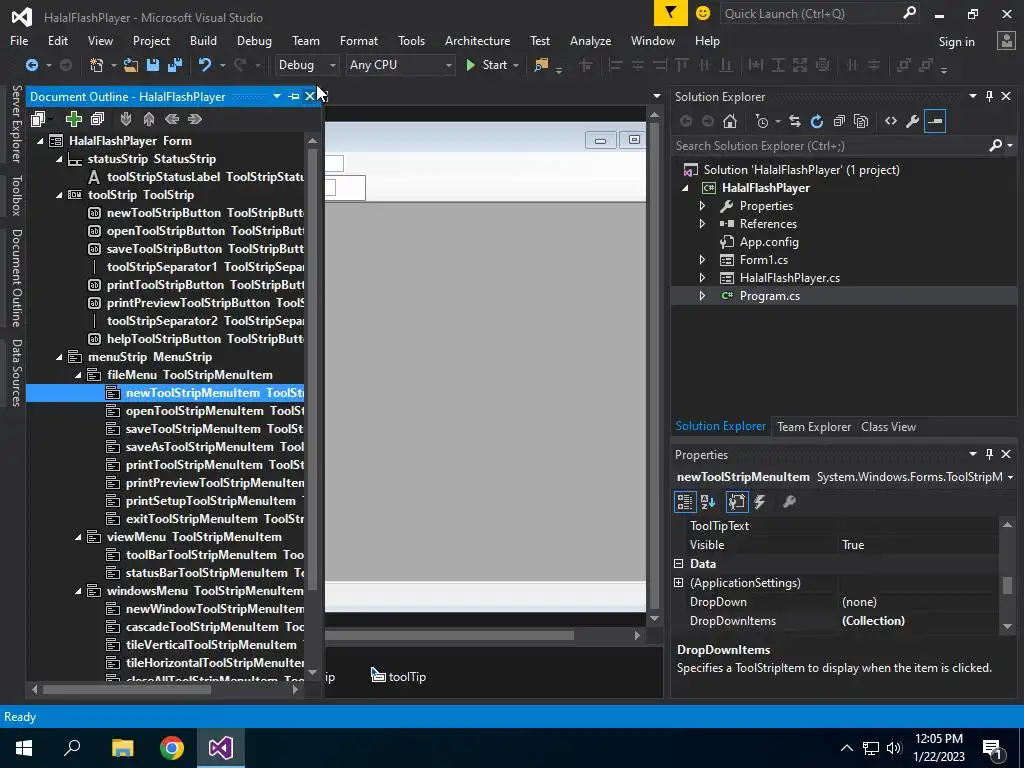Open the Debug menu

254,40
